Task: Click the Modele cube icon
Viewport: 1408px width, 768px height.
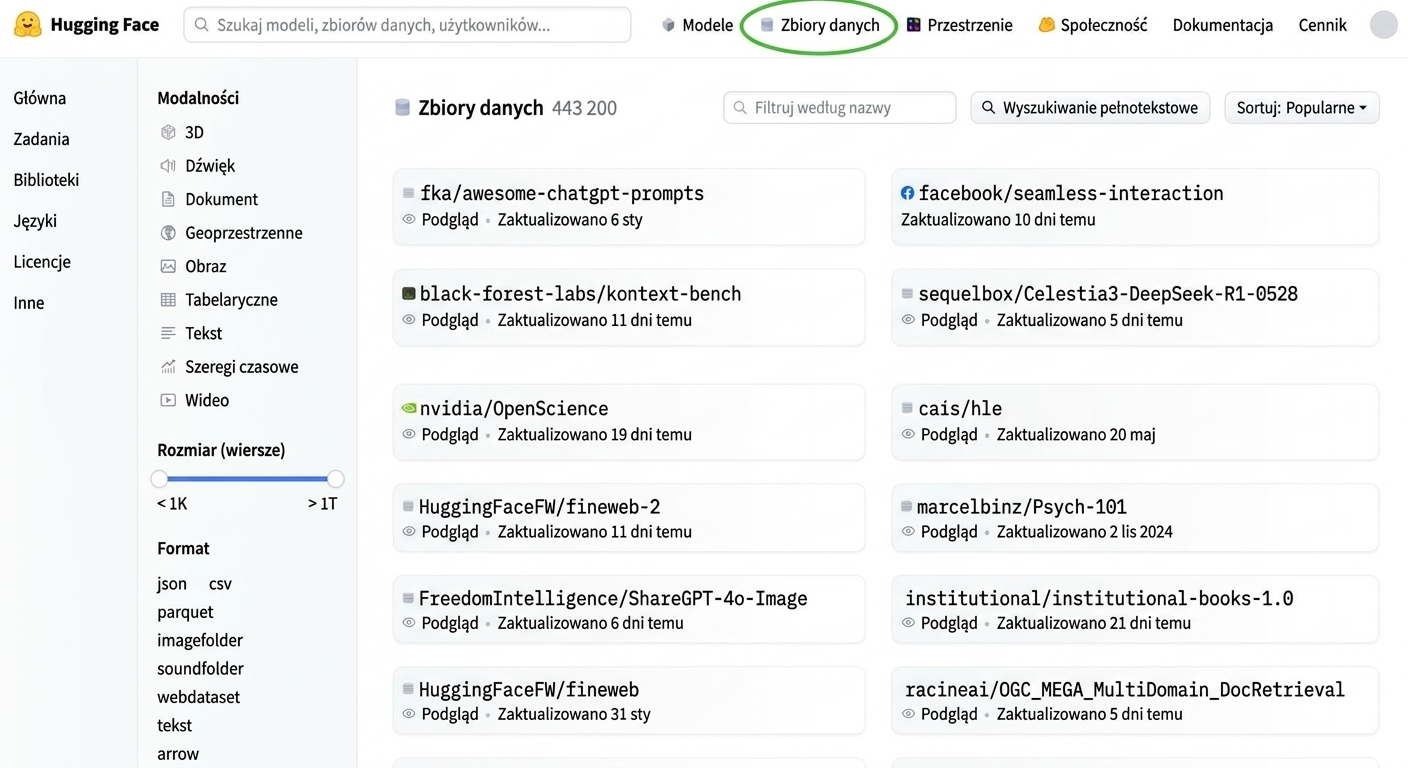Action: click(669, 26)
